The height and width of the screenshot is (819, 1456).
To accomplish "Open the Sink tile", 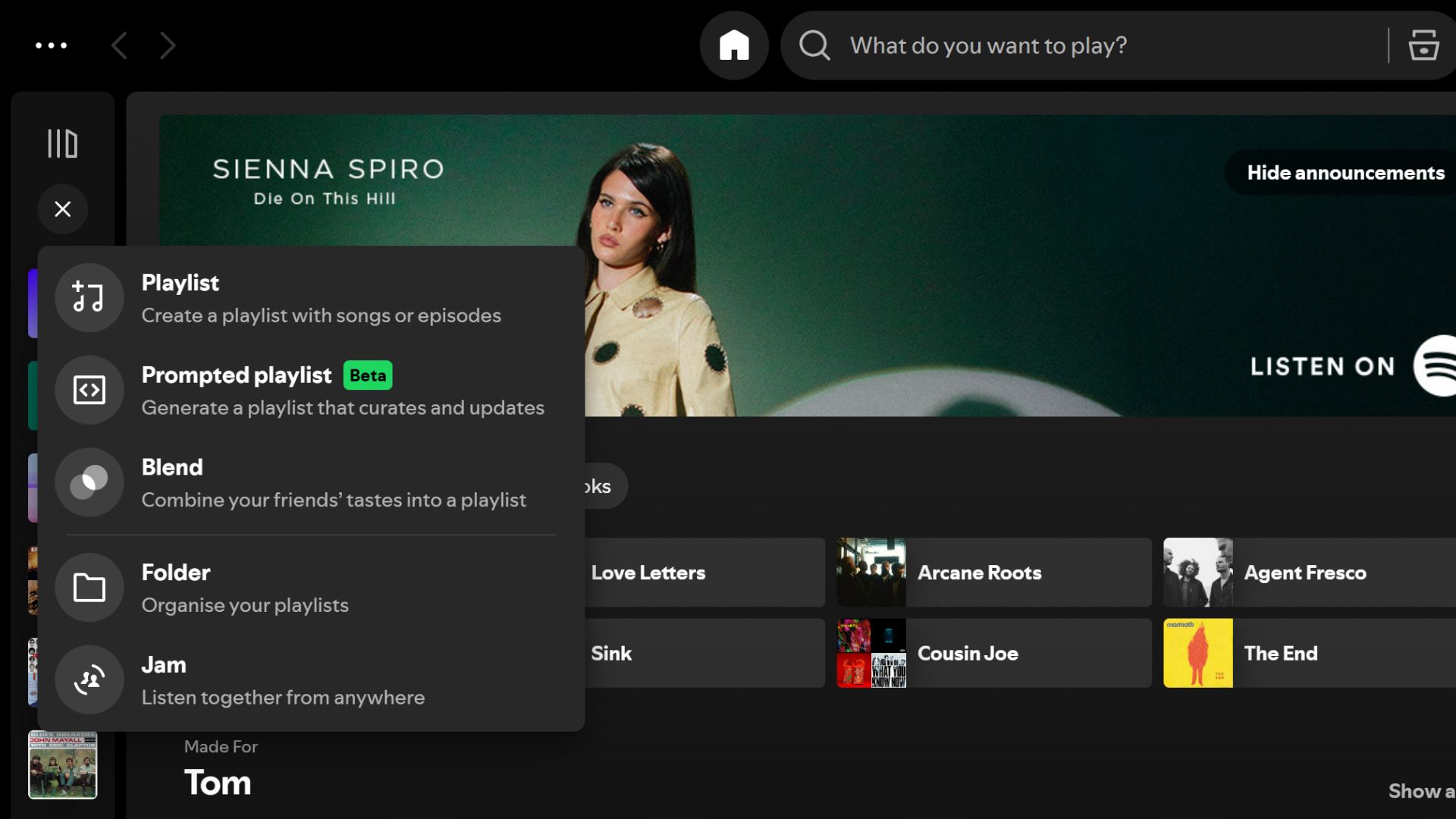I will click(x=704, y=653).
